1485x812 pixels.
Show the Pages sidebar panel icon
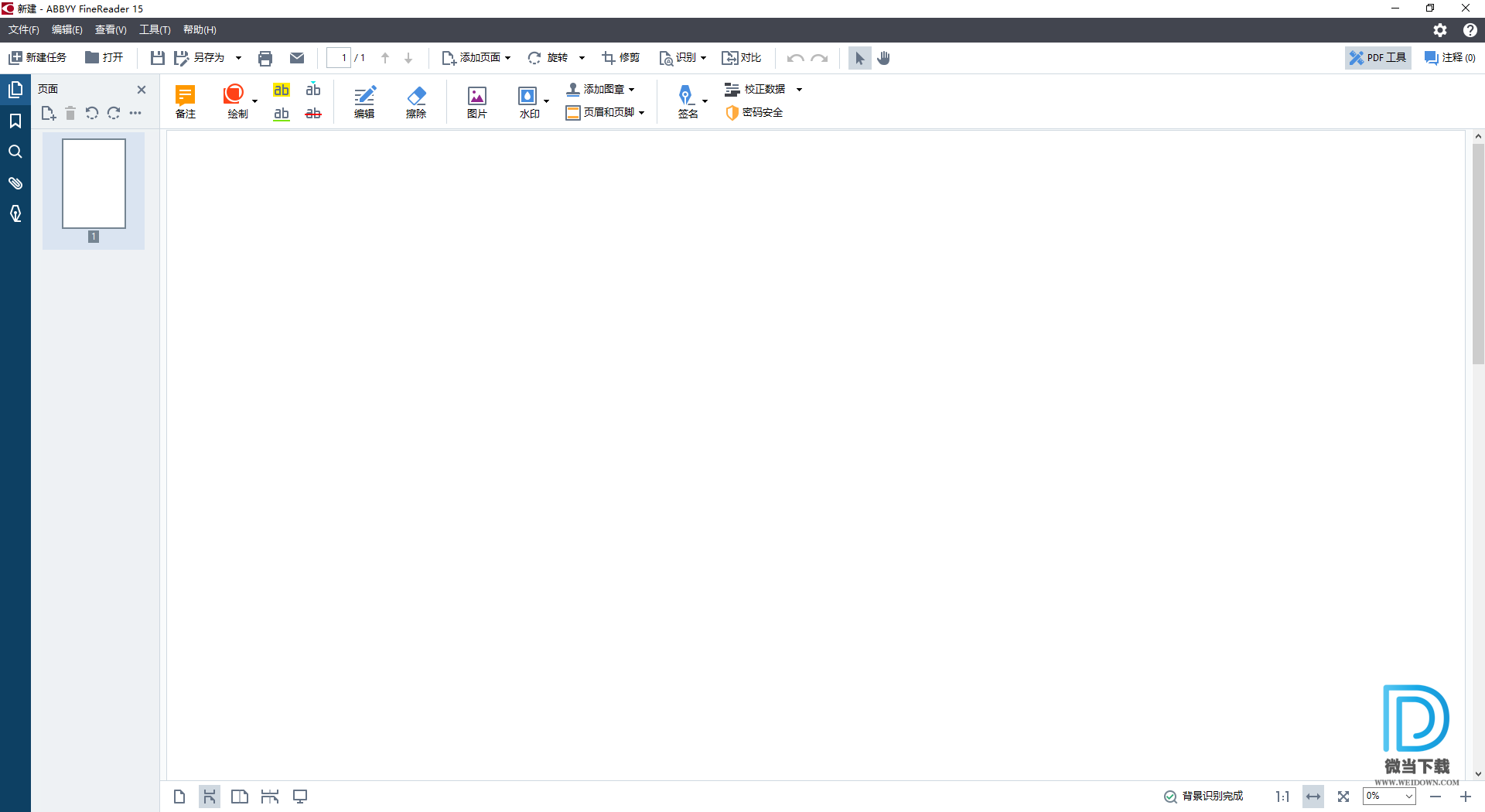point(15,90)
